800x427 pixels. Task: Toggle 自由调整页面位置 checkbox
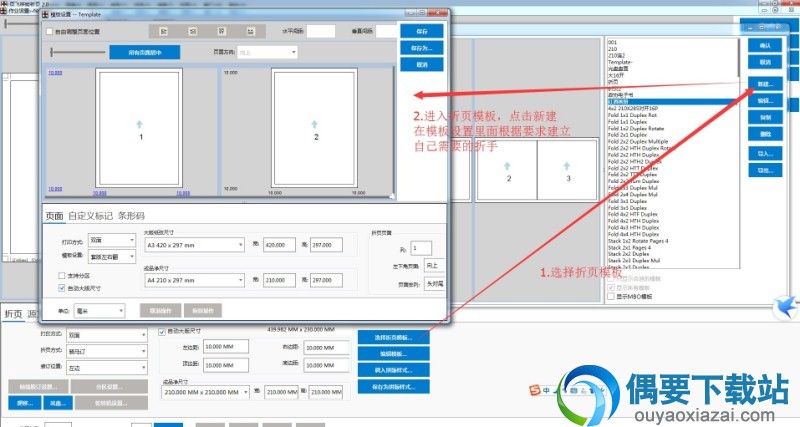pyautogui.click(x=49, y=32)
